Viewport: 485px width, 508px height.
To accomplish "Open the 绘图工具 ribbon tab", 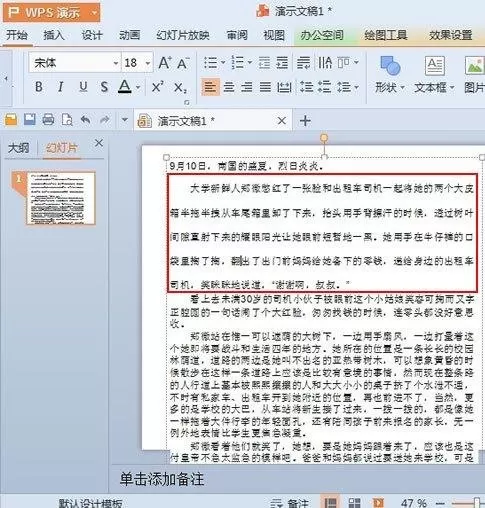I will click(x=386, y=35).
